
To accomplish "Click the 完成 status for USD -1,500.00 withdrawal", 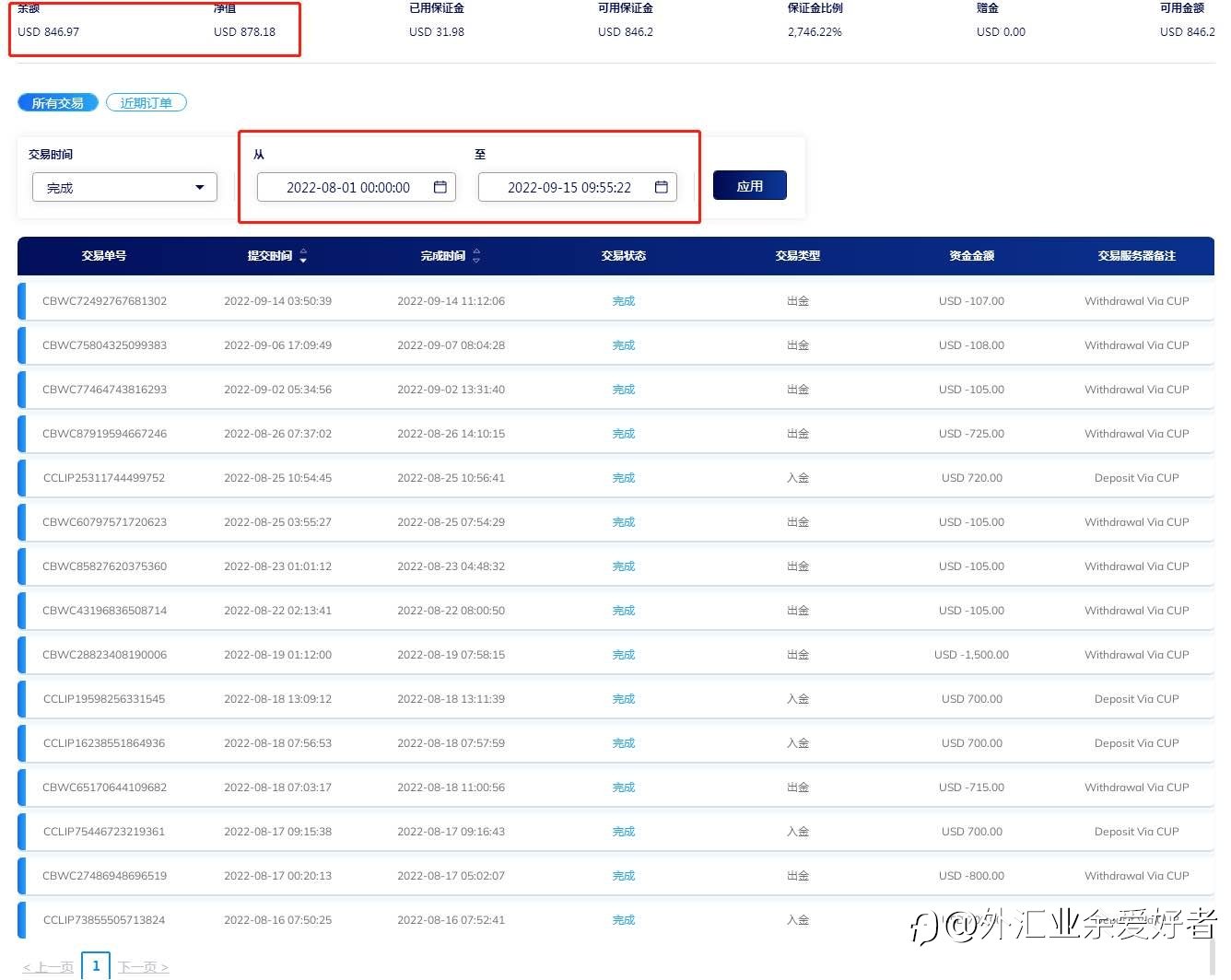I will coord(624,655).
